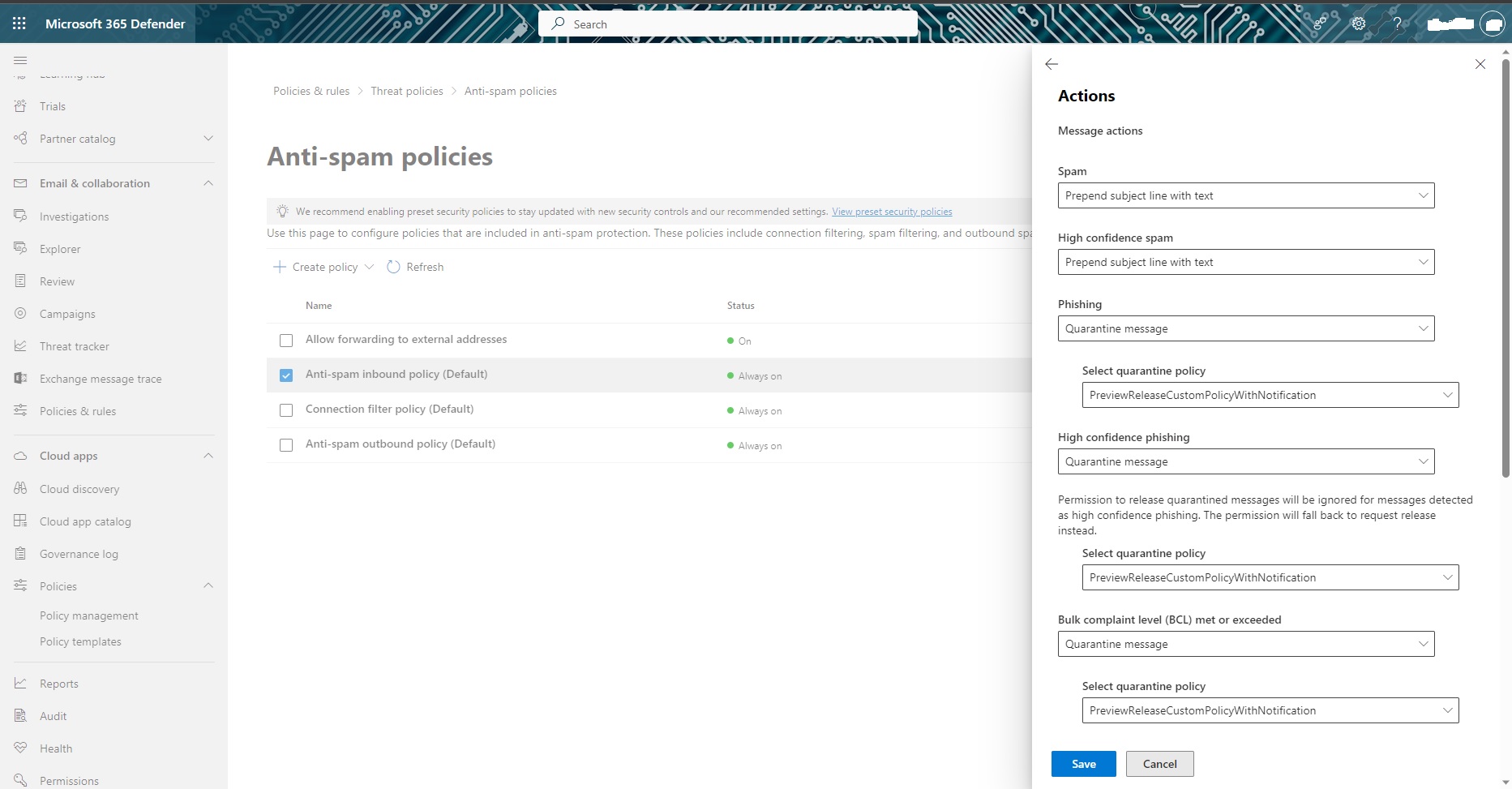Image resolution: width=1512 pixels, height=789 pixels.
Task: Click the Health heart icon
Action: [x=20, y=748]
